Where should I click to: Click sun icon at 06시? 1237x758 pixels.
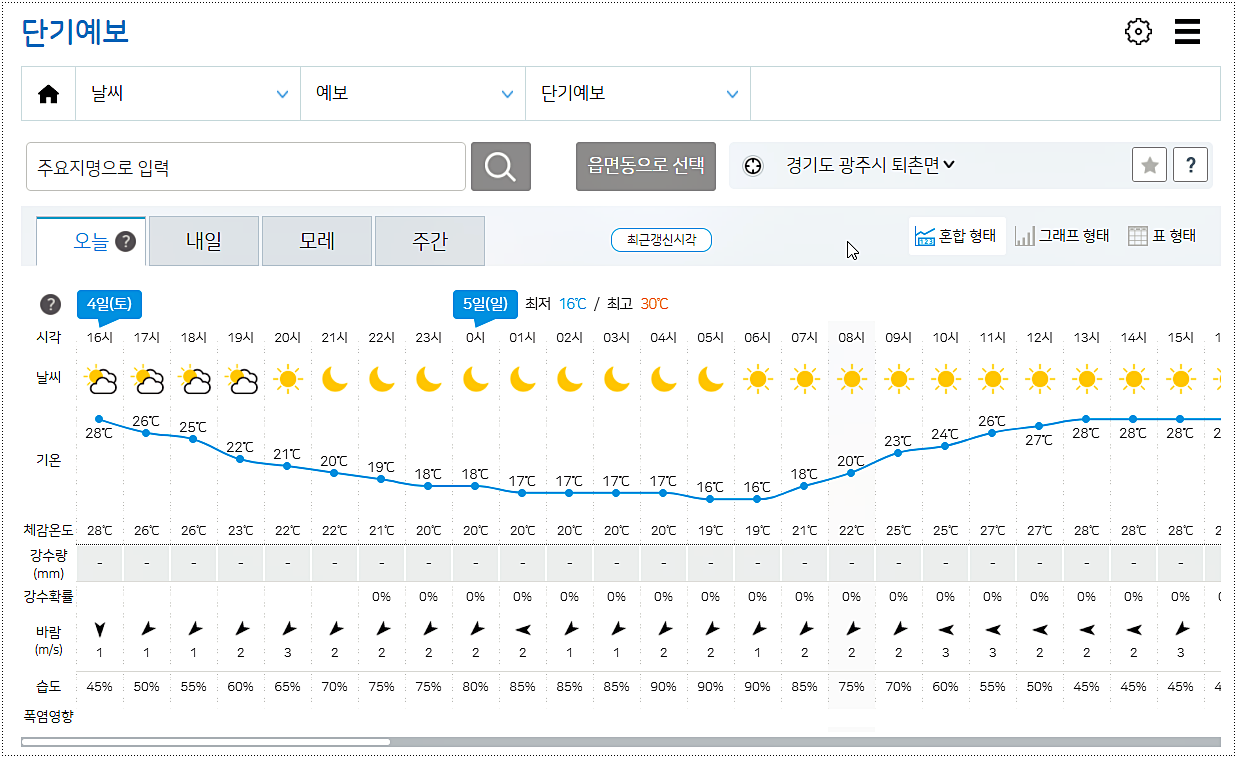pos(758,379)
